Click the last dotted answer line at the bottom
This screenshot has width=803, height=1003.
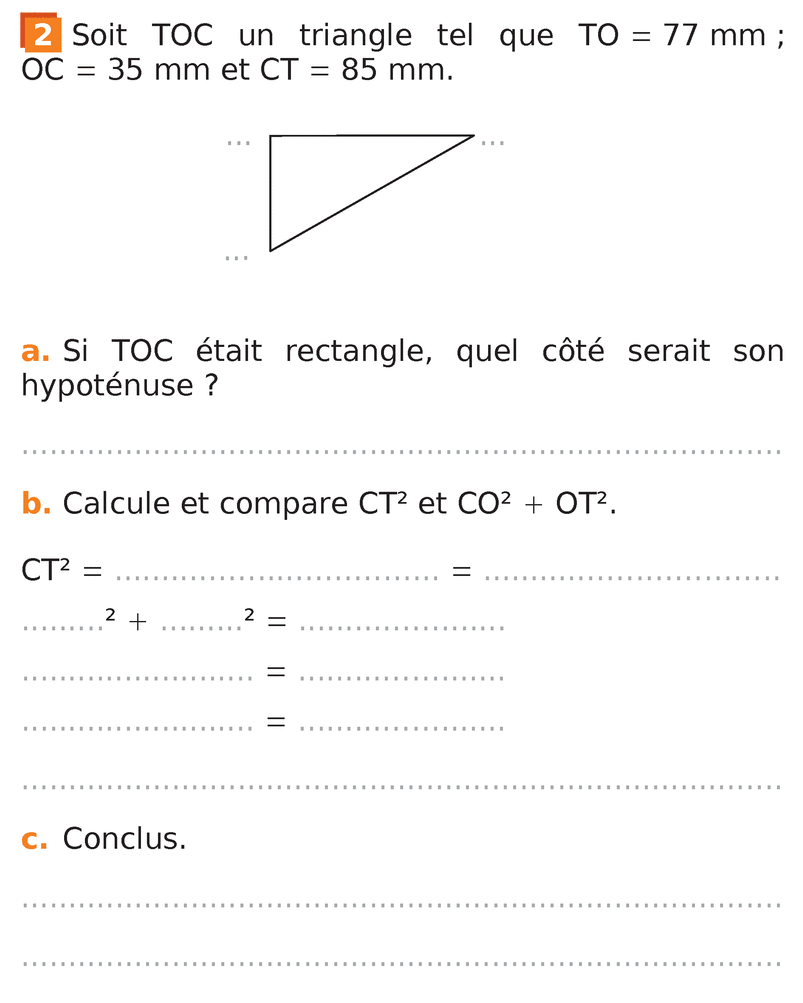point(400,965)
